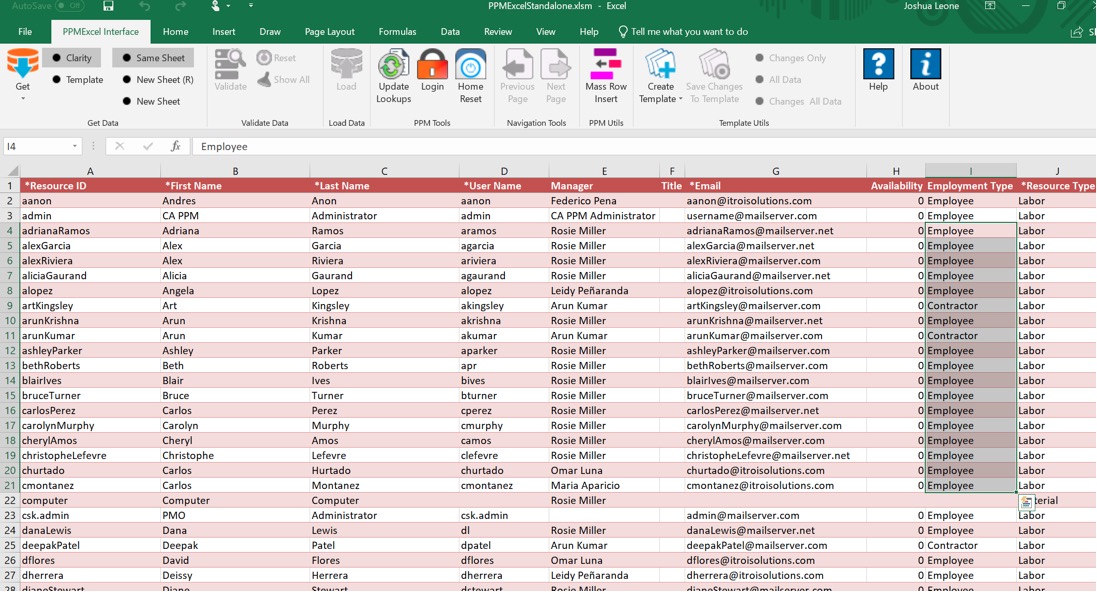This screenshot has width=1097, height=595.
Task: Select the Template option
Action: click(x=78, y=80)
